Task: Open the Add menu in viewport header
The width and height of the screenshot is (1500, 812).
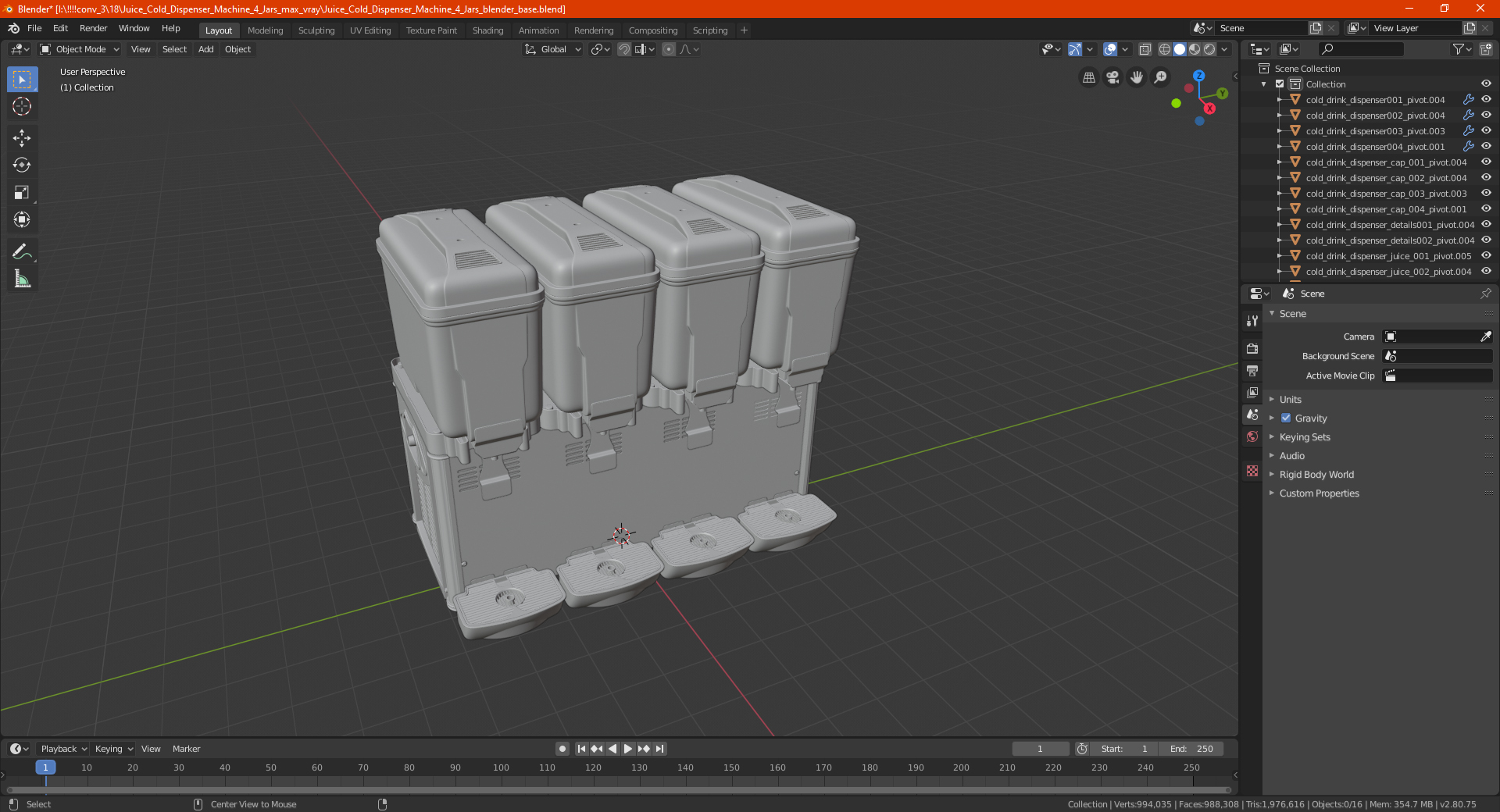Action: 205,49
